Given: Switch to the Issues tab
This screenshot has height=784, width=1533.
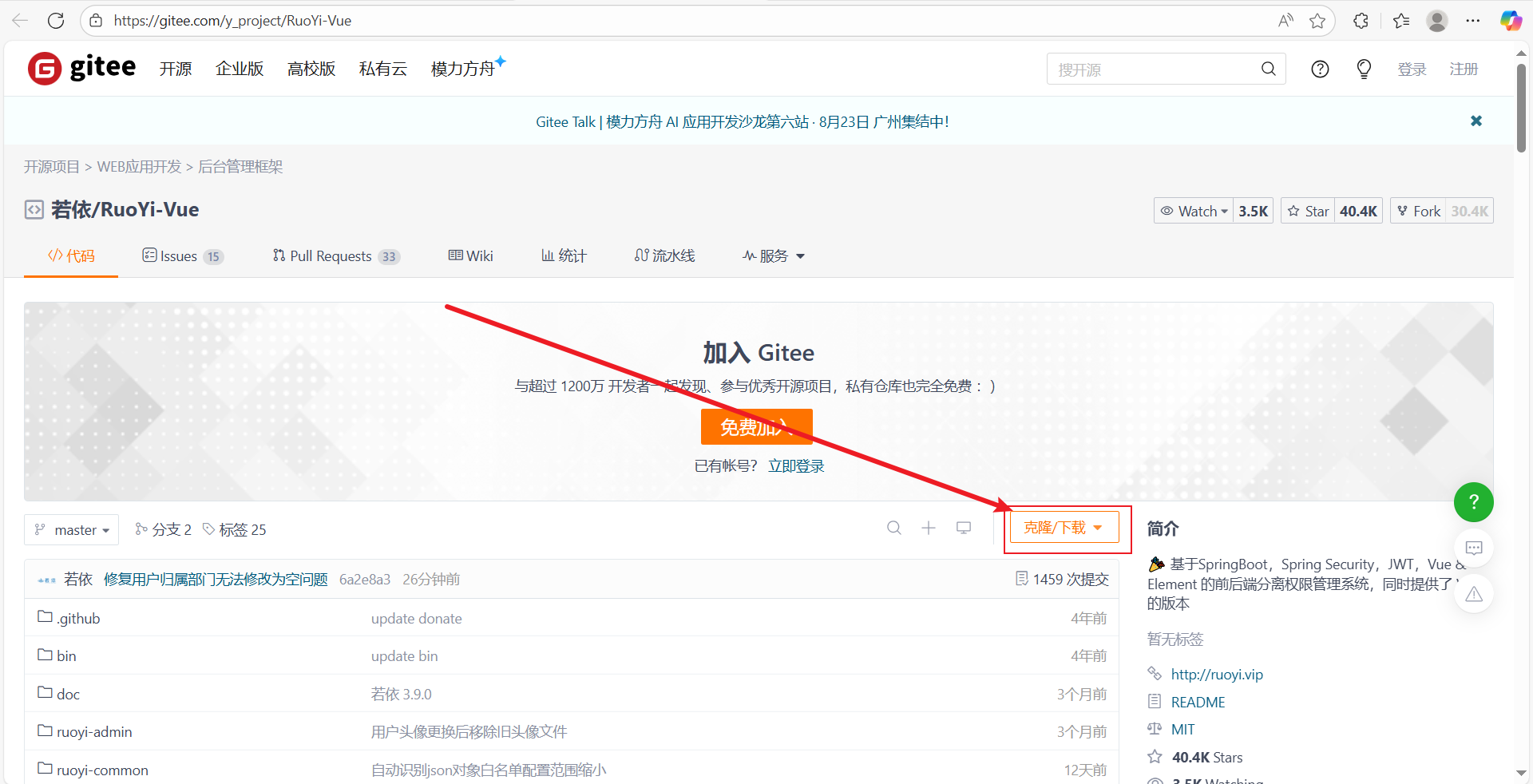Looking at the screenshot, I should pos(183,255).
